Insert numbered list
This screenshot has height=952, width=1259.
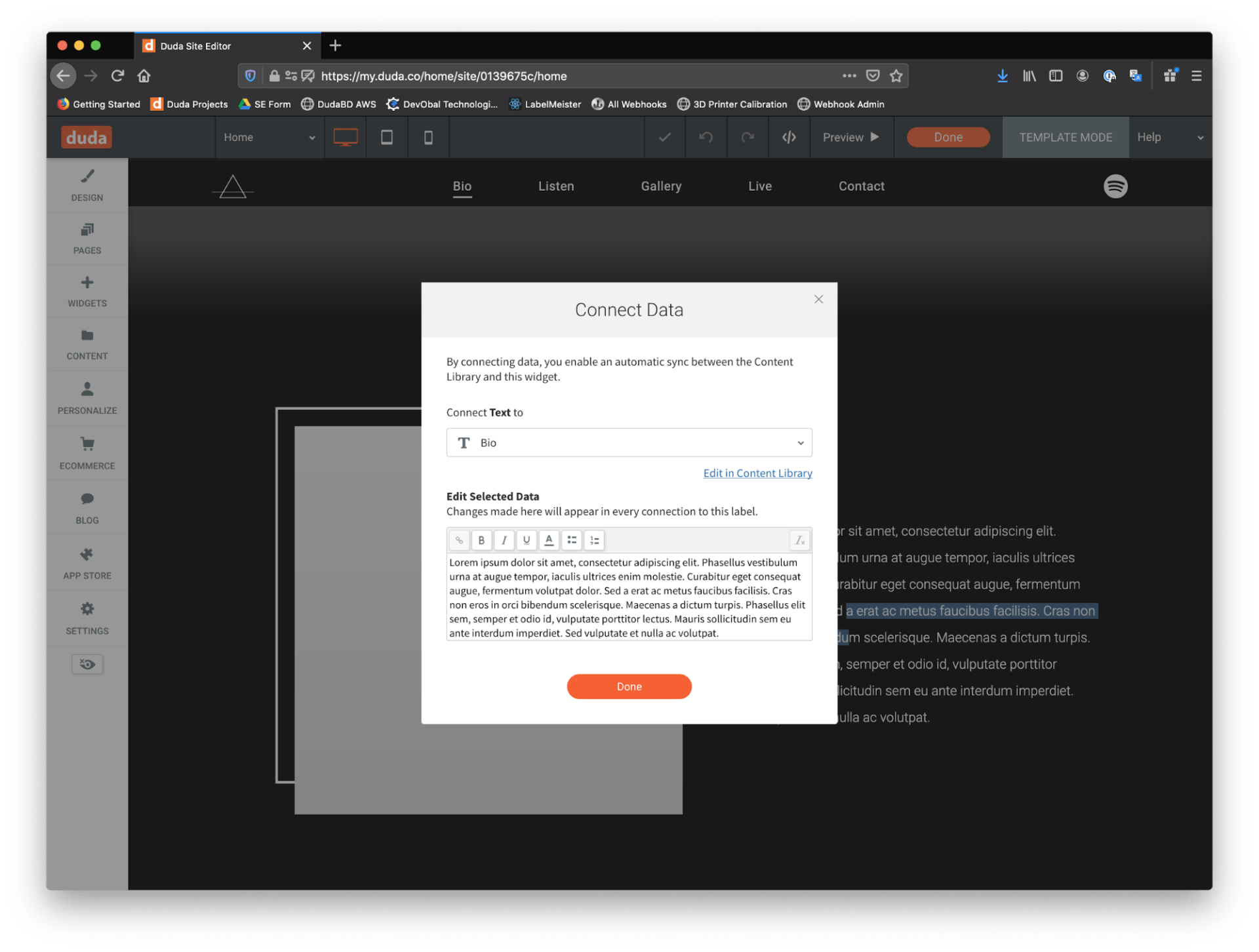[594, 540]
